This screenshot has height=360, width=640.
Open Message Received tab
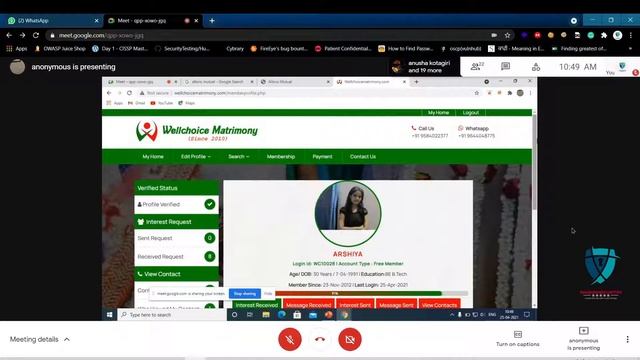(x=309, y=305)
